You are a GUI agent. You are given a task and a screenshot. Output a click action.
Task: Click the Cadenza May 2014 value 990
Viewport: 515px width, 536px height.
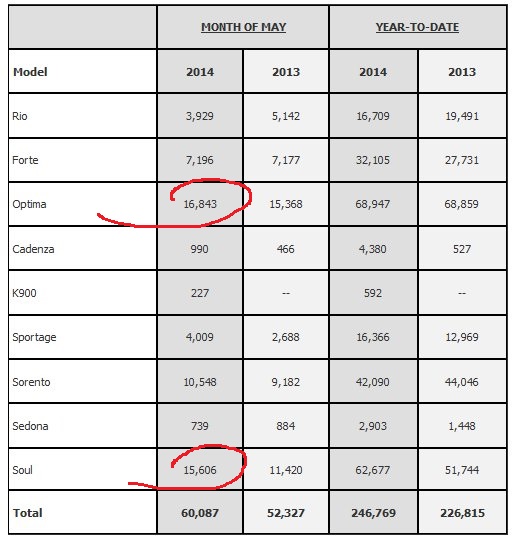tap(200, 249)
